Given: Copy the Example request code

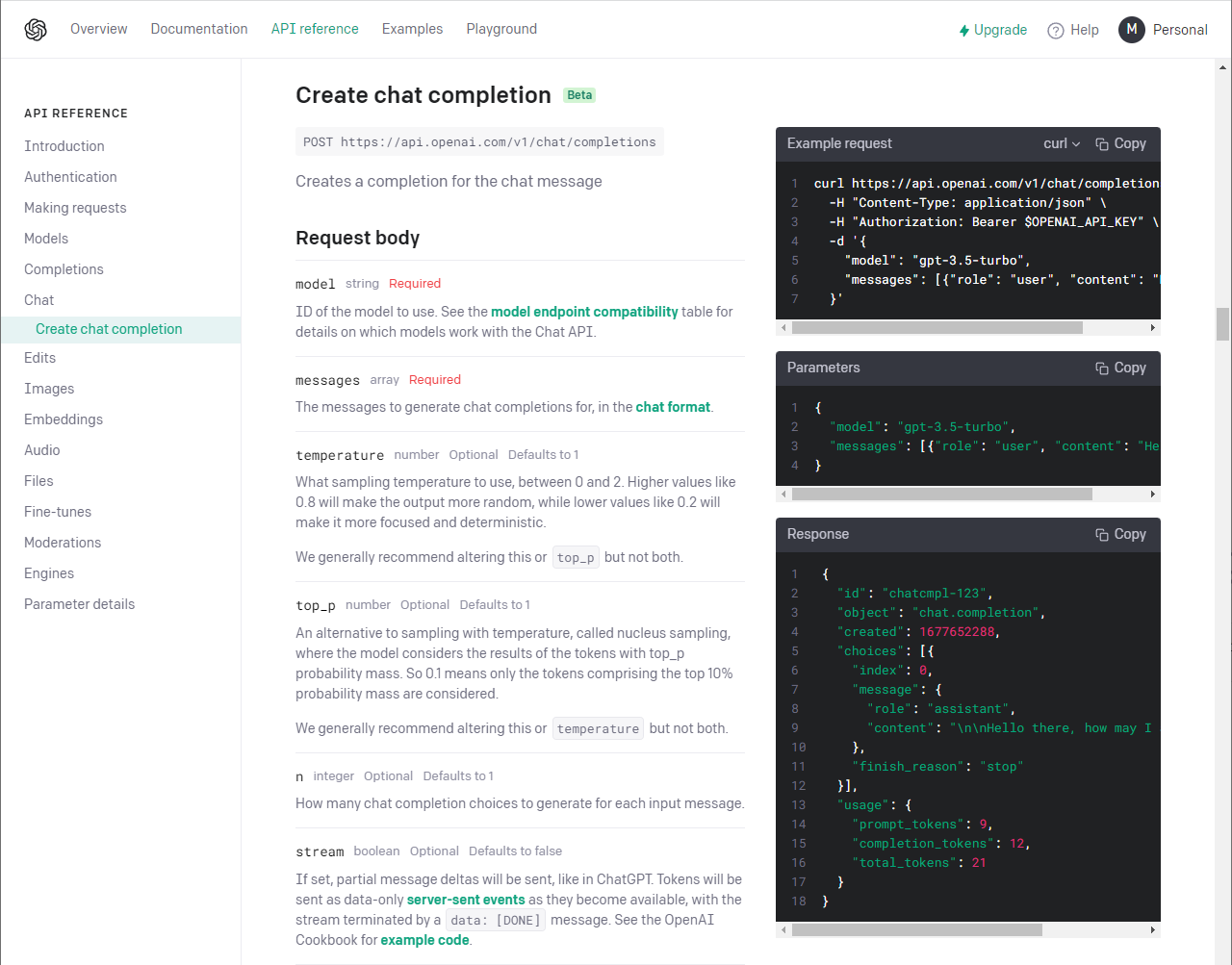Looking at the screenshot, I should point(1120,143).
